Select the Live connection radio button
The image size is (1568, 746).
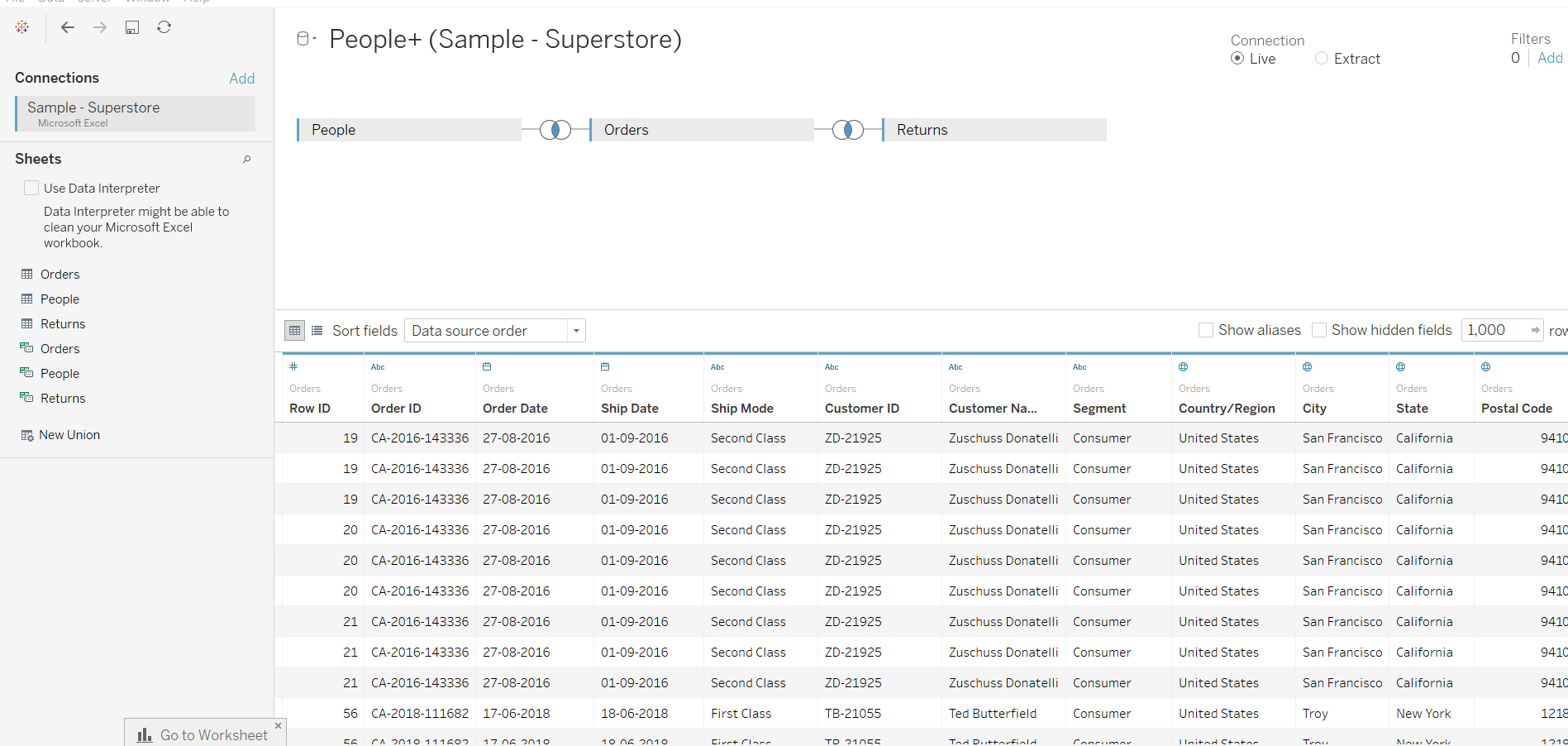(1237, 59)
